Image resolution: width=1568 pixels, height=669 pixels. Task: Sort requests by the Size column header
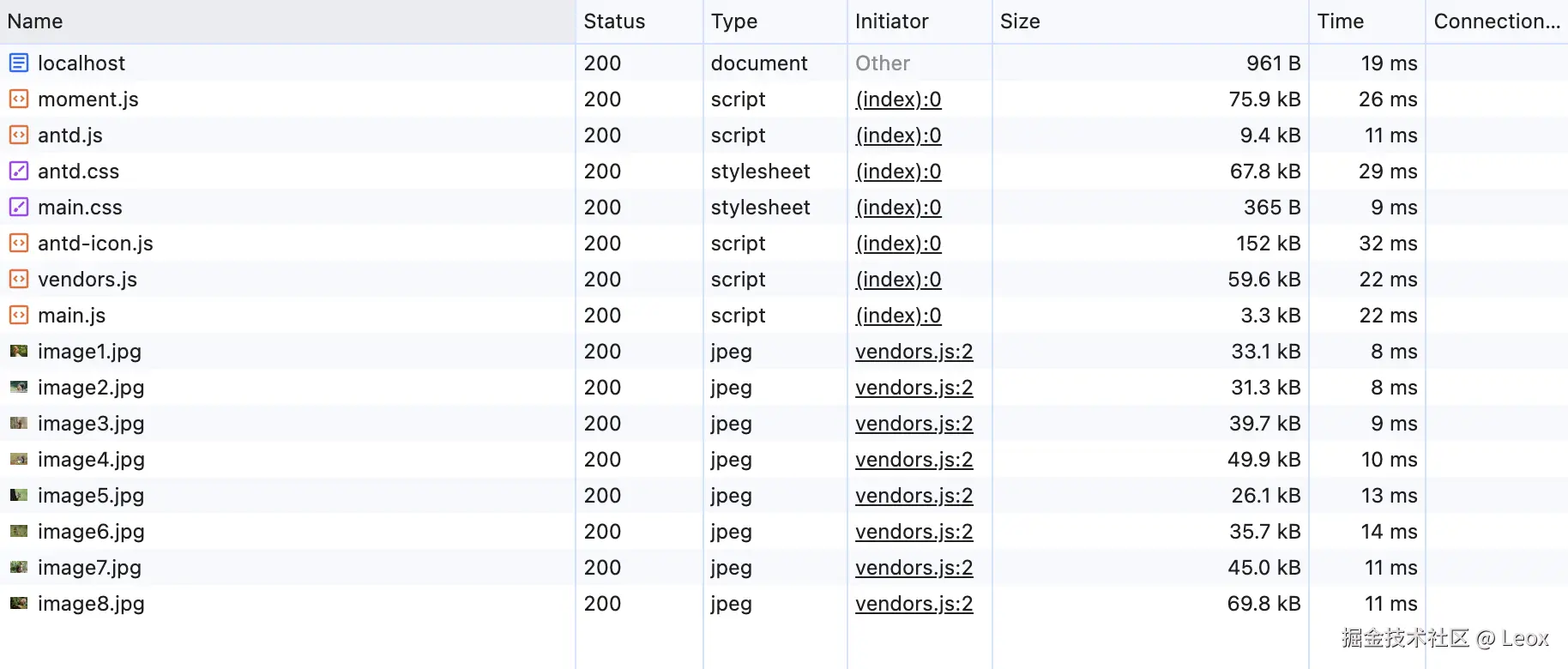click(x=1020, y=21)
